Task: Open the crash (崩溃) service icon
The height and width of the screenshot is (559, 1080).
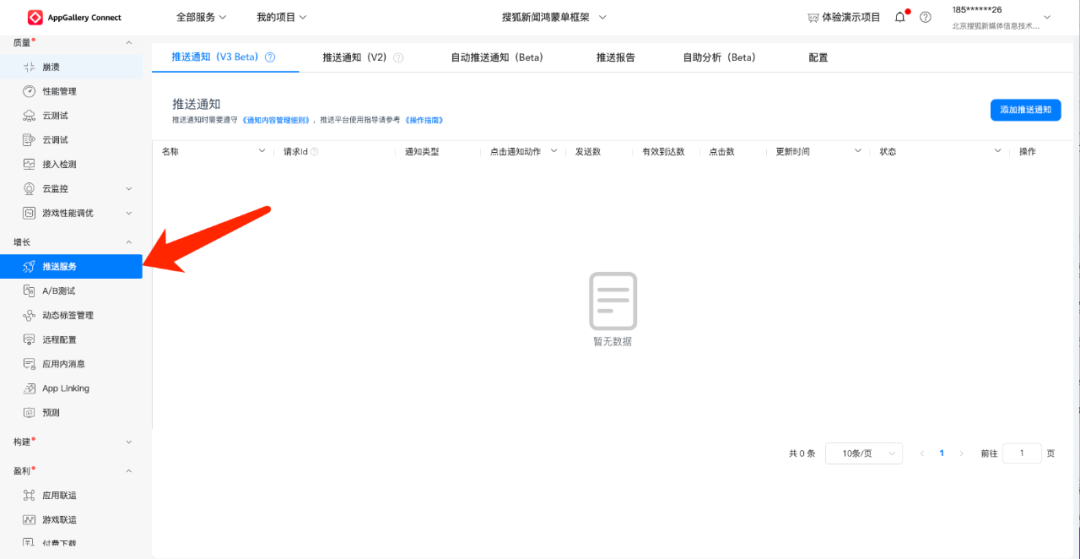Action: tap(29, 67)
